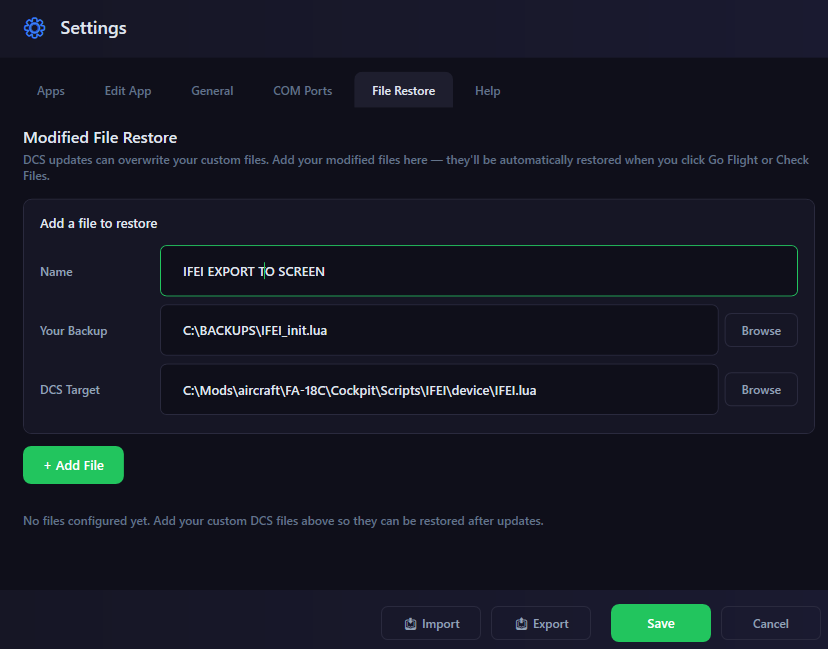Open the COM Ports tab
This screenshot has height=649, width=828.
click(x=302, y=90)
